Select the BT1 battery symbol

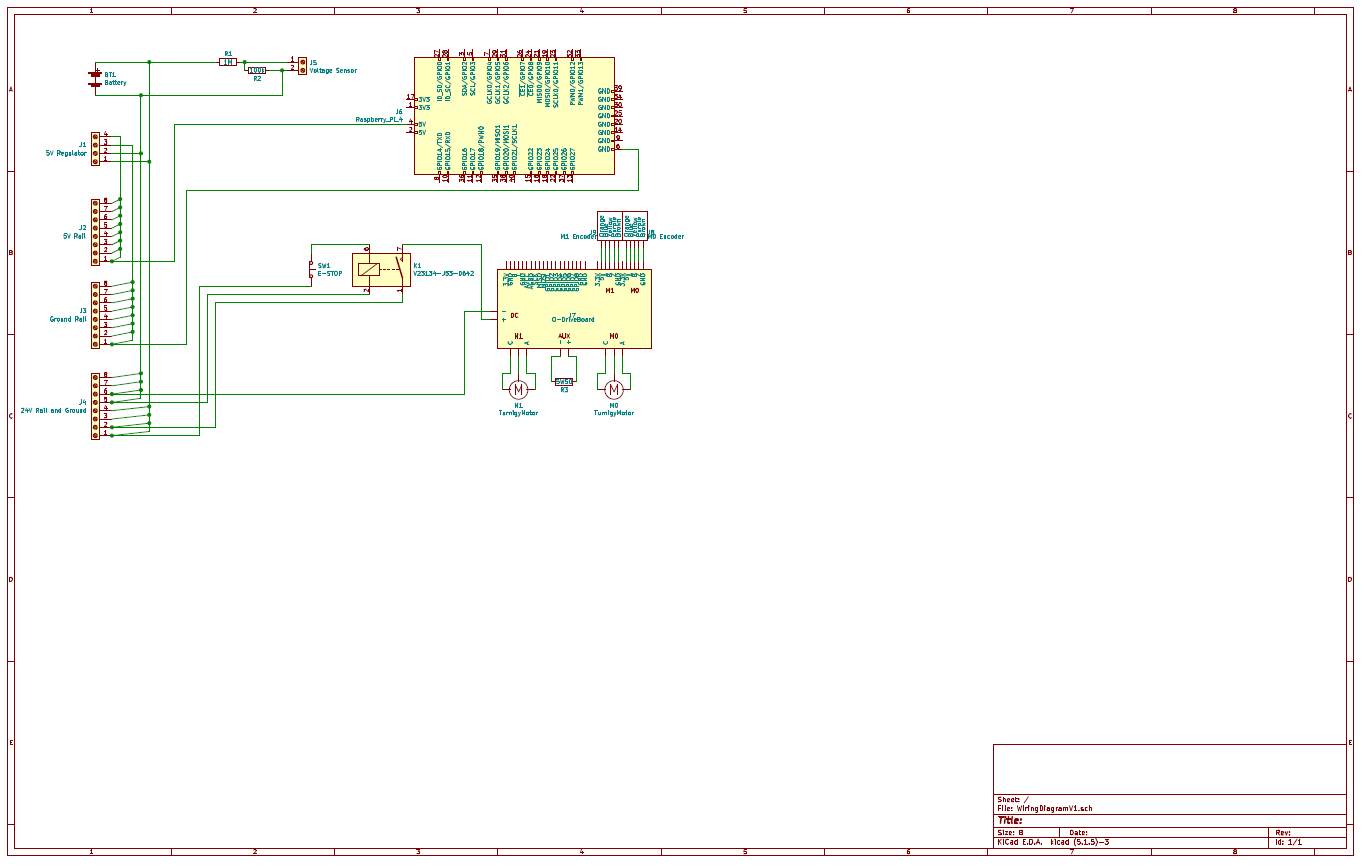[95, 77]
